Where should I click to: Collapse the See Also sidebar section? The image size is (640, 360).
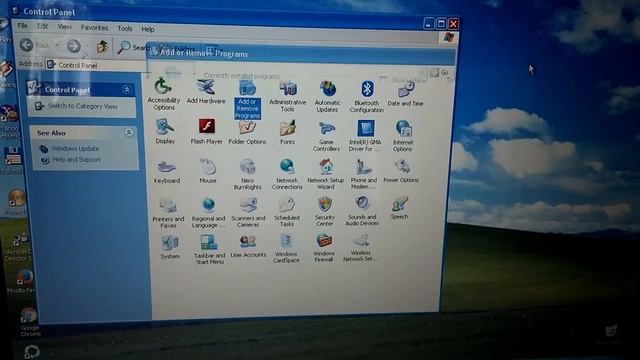129,132
